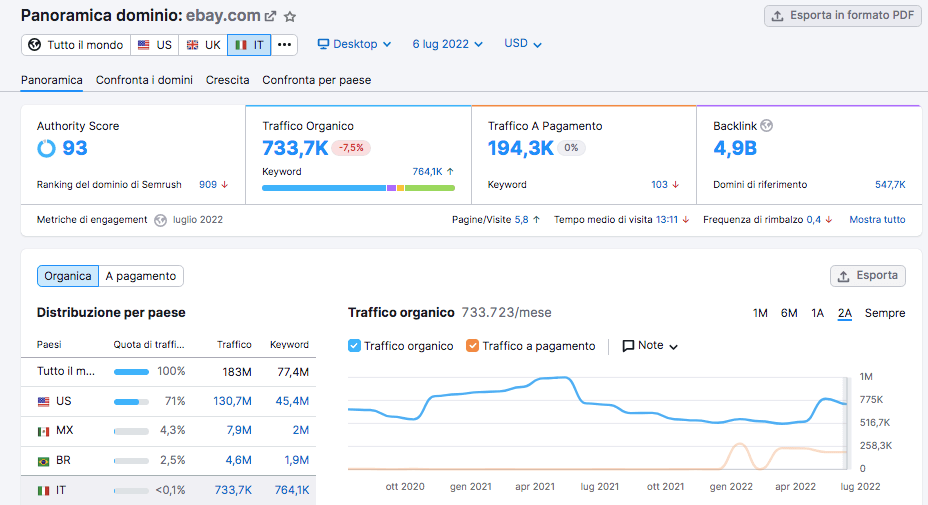928x505 pixels.
Task: Click the Mexico flag in country table
Action: (43, 431)
